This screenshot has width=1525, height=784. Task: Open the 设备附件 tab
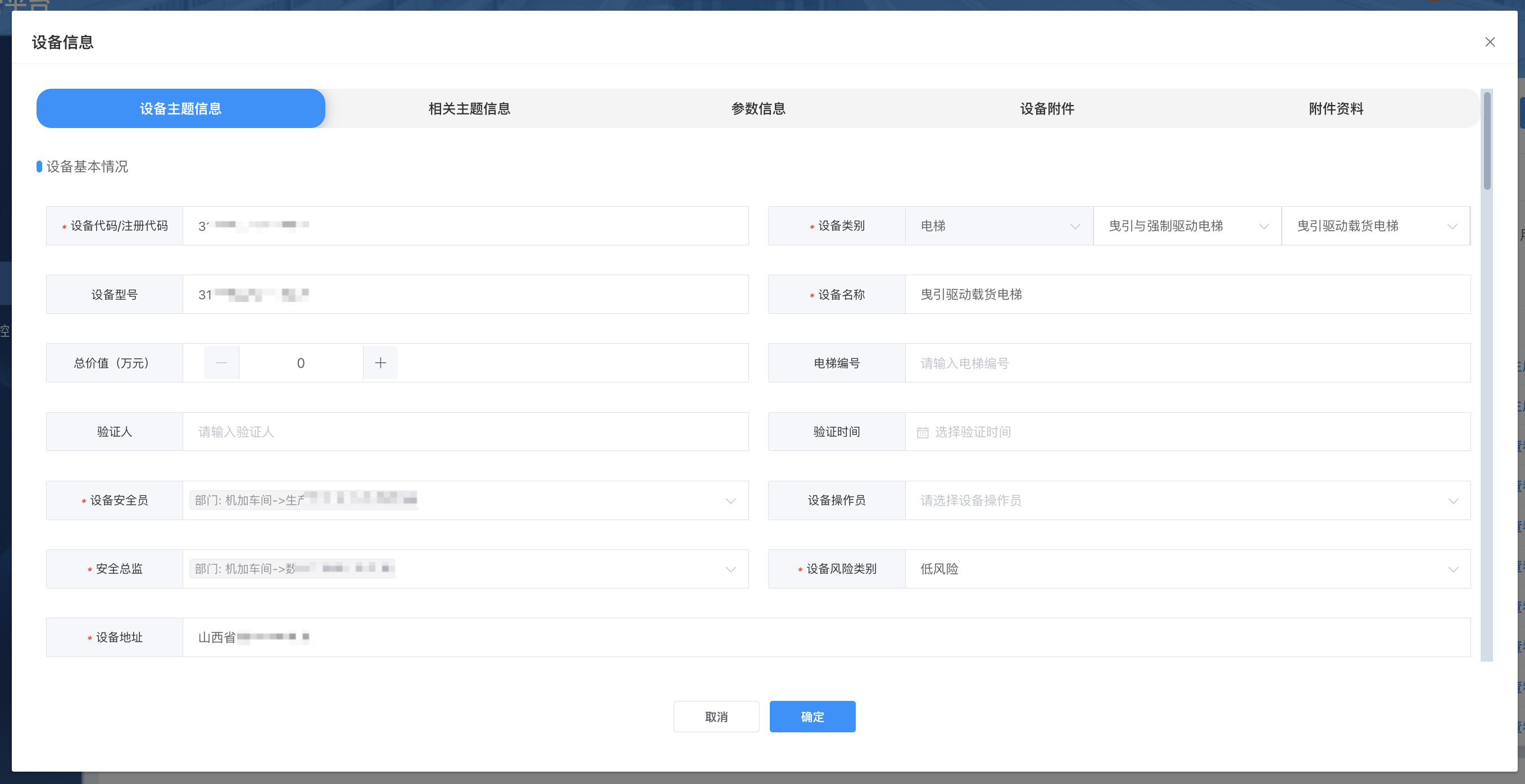pyautogui.click(x=1047, y=109)
